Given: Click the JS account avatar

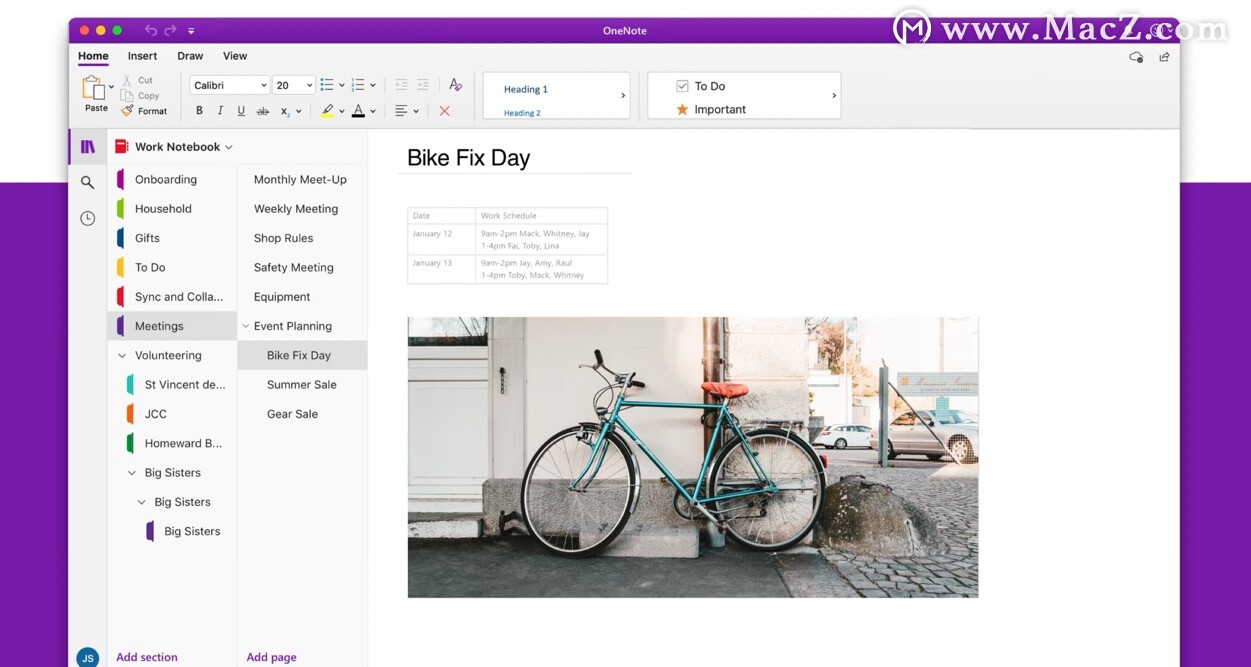Looking at the screenshot, I should pos(88,657).
